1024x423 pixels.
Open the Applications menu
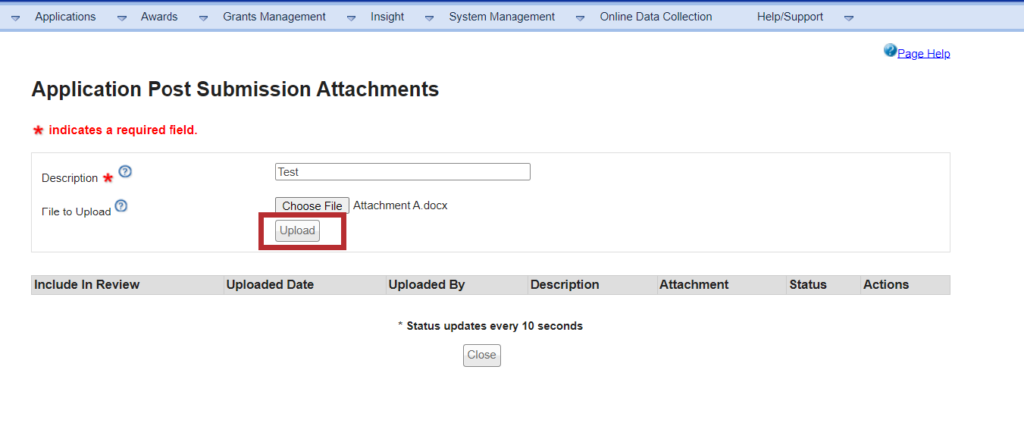pyautogui.click(x=65, y=17)
